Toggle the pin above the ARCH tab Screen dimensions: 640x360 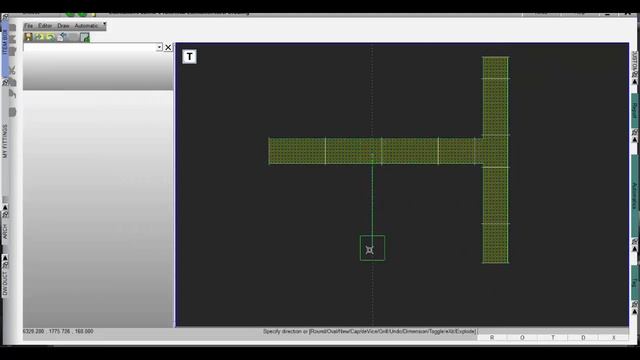5,214
